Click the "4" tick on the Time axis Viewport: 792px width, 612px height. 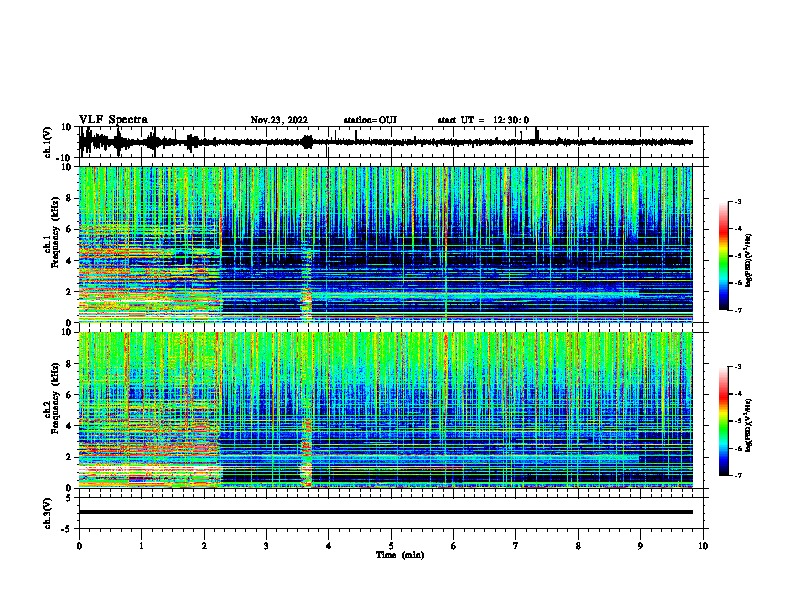pyautogui.click(x=328, y=545)
